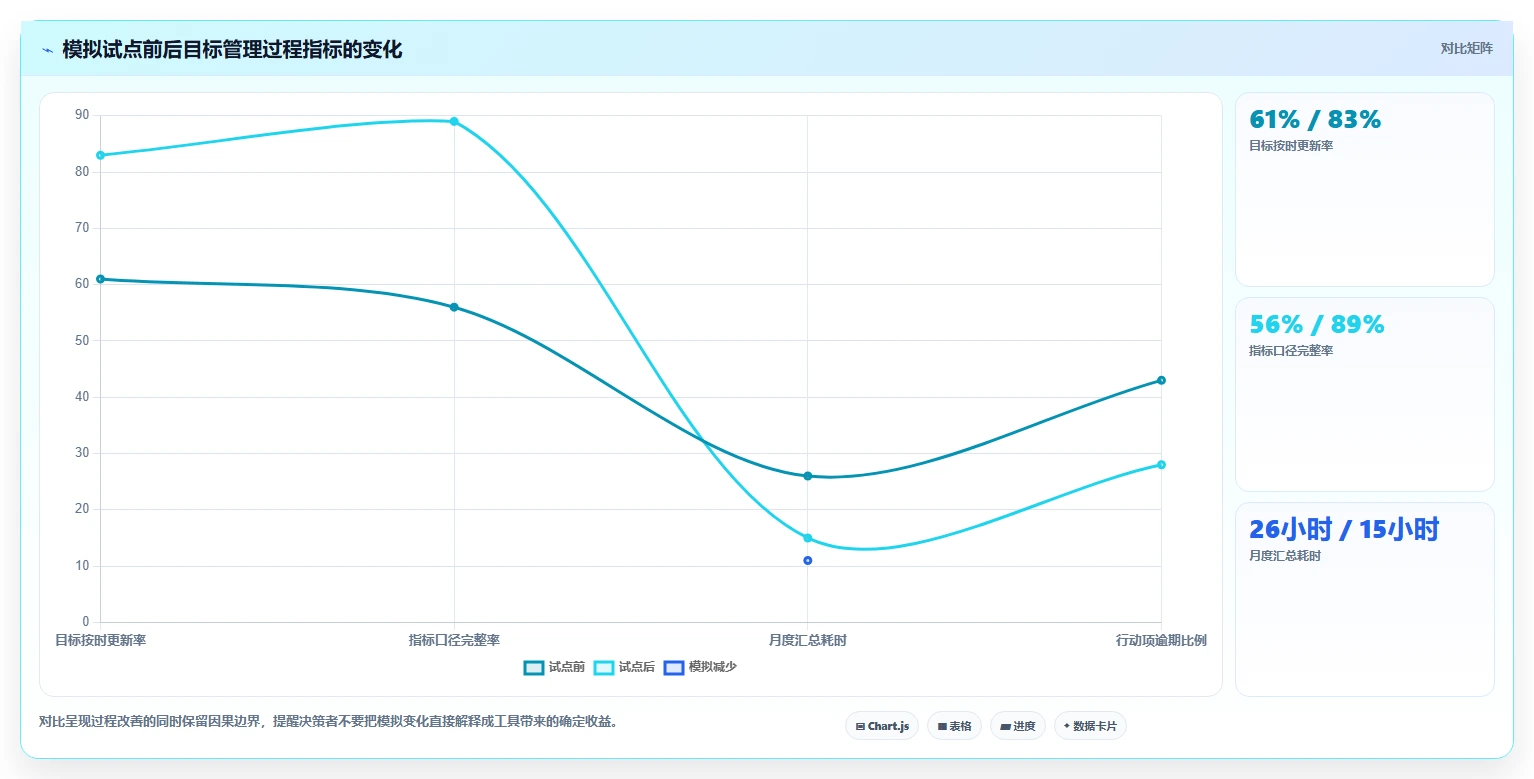Screen dimensions: 1534x779
Task: Click the 月度汇总耗时 caption in third card
Action: pos(1284,556)
